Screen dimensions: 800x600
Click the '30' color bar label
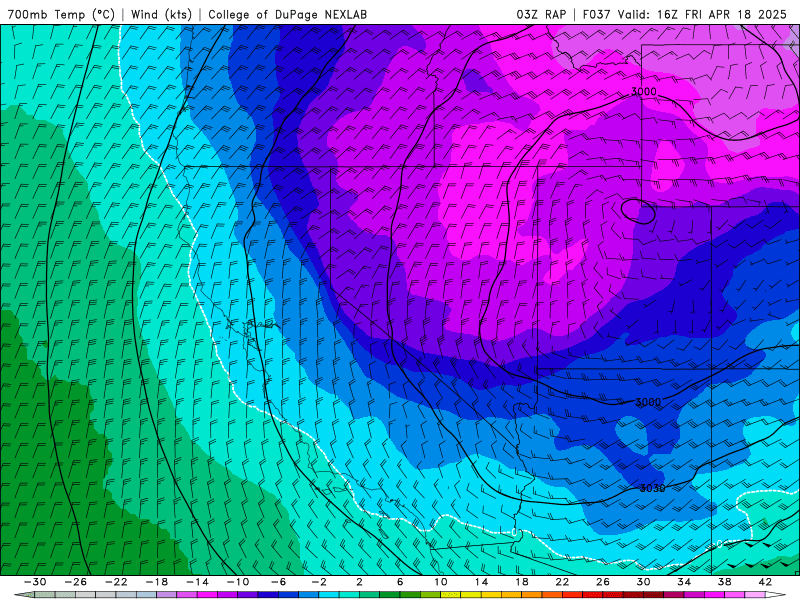point(643,582)
